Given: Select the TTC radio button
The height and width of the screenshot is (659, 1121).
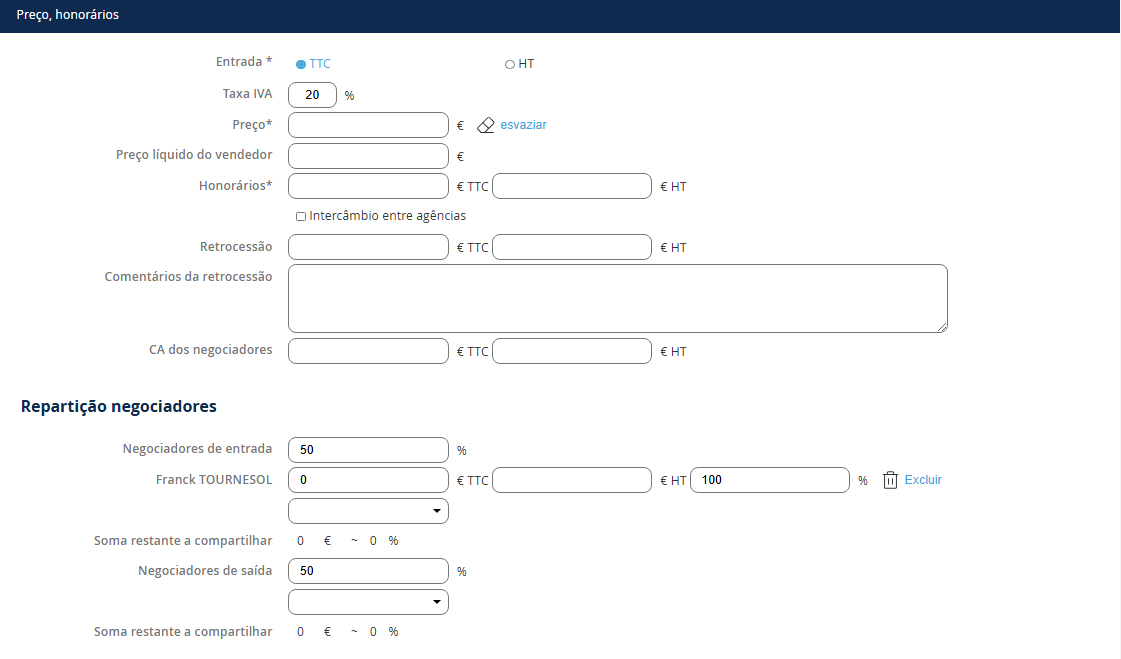Looking at the screenshot, I should coord(301,64).
